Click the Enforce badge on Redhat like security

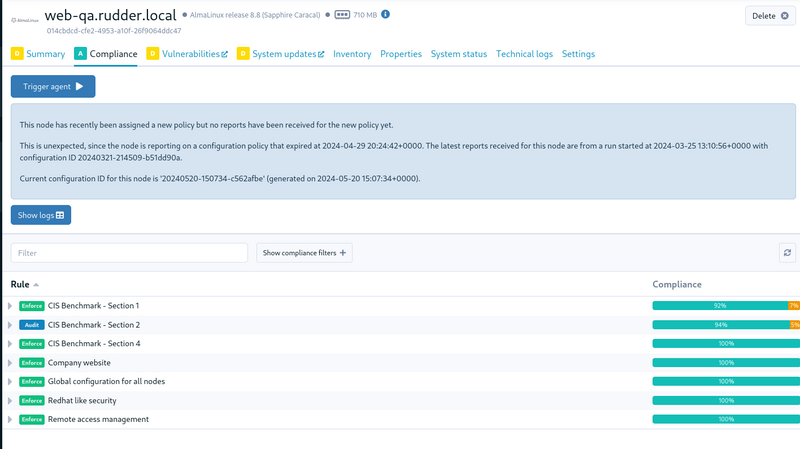point(32,401)
